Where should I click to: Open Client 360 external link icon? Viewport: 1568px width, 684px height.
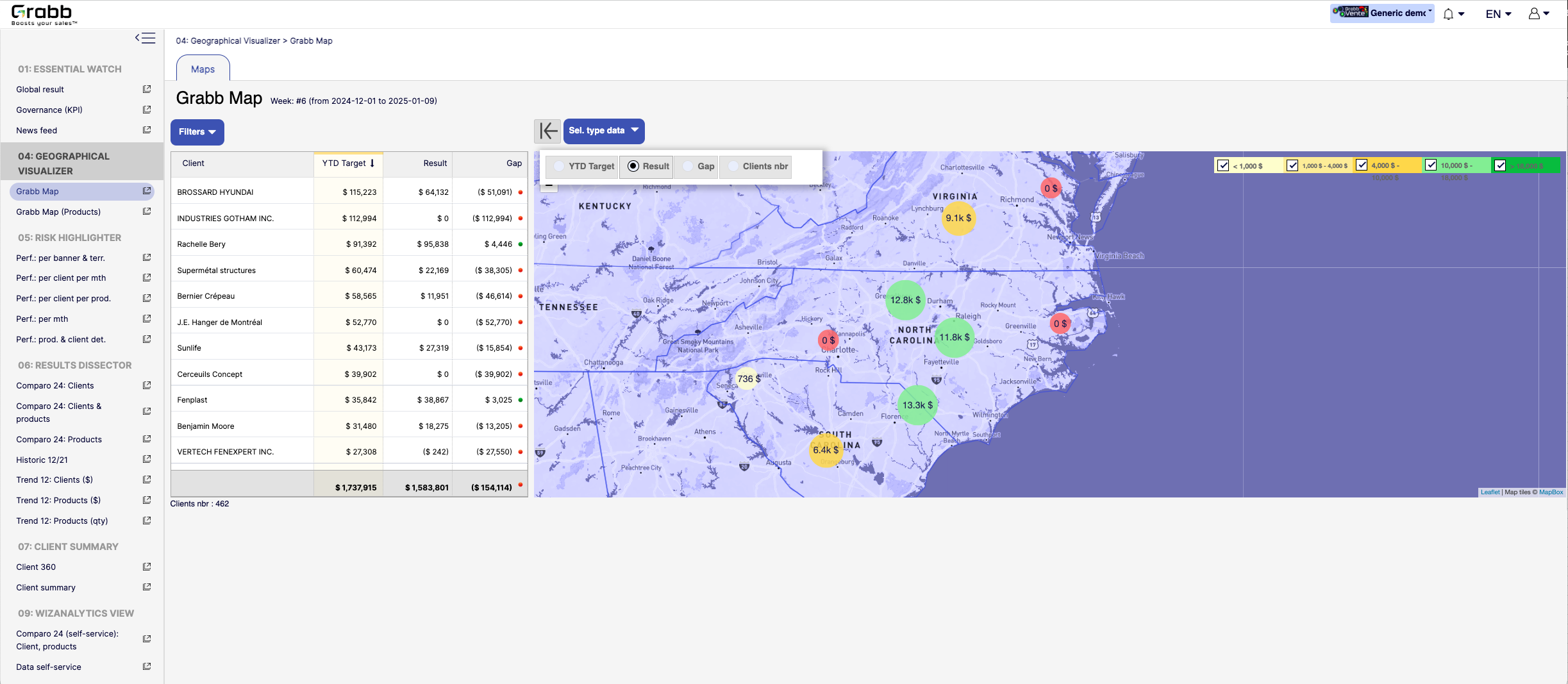pos(147,567)
